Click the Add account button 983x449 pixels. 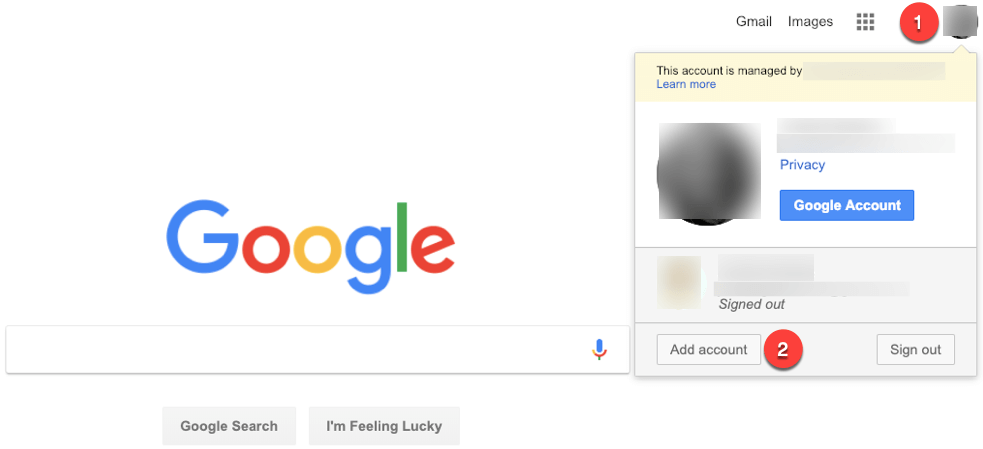708,349
